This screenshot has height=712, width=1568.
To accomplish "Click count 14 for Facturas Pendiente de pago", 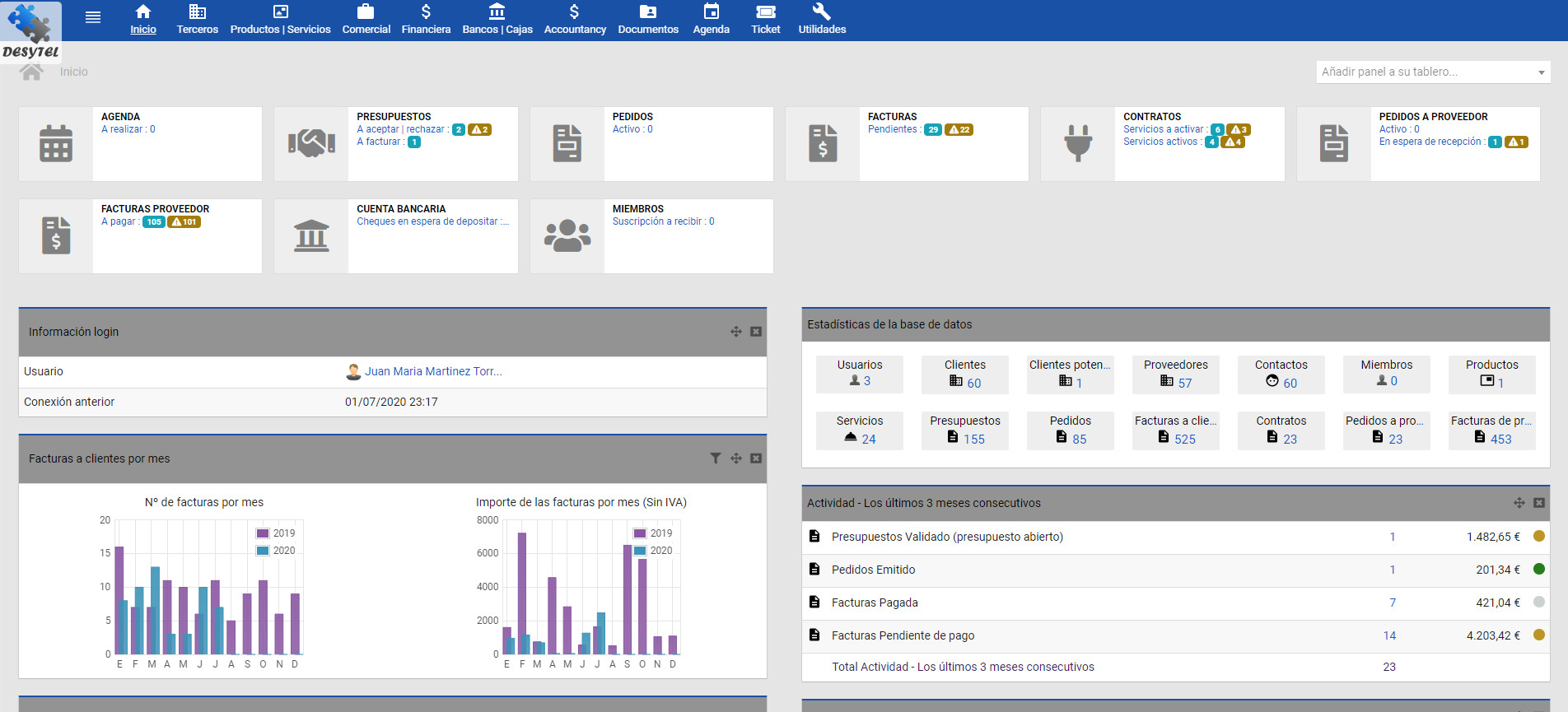I will click(1389, 635).
